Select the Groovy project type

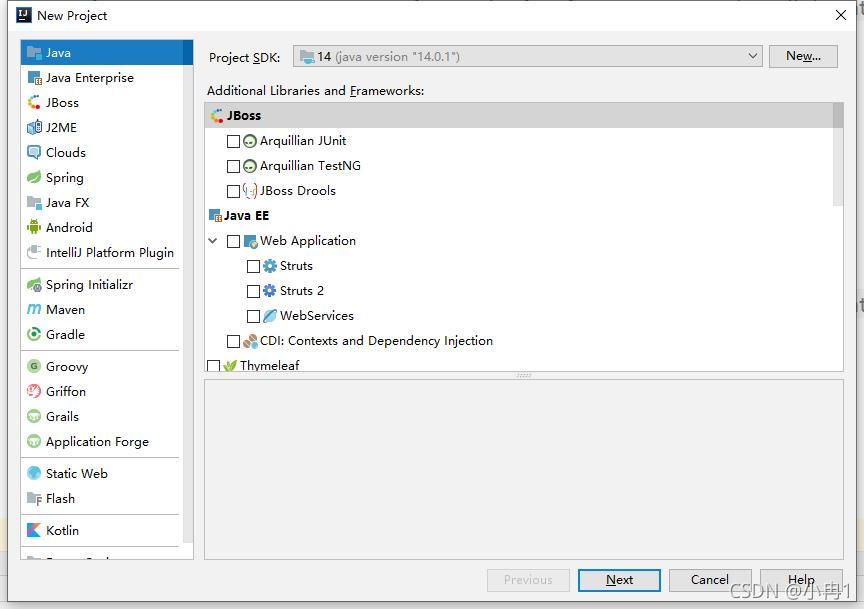click(66, 366)
